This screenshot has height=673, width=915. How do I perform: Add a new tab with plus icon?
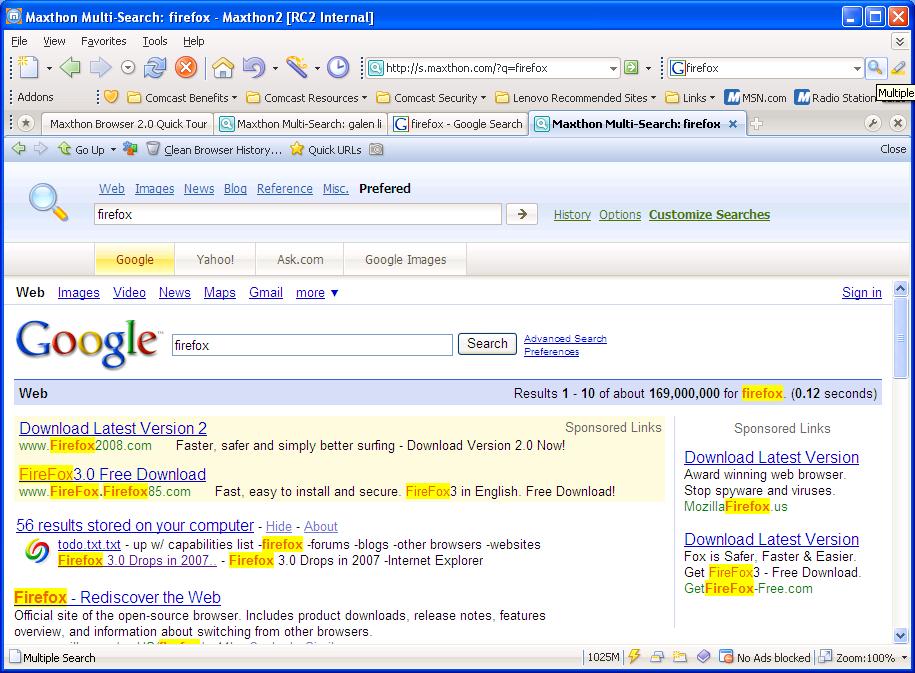[756, 124]
